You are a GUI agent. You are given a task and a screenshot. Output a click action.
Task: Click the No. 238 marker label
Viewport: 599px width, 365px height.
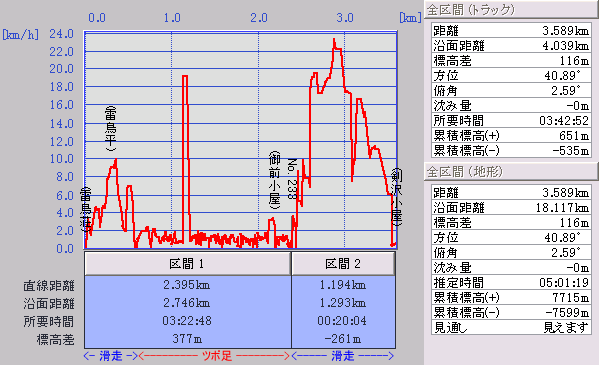(291, 179)
